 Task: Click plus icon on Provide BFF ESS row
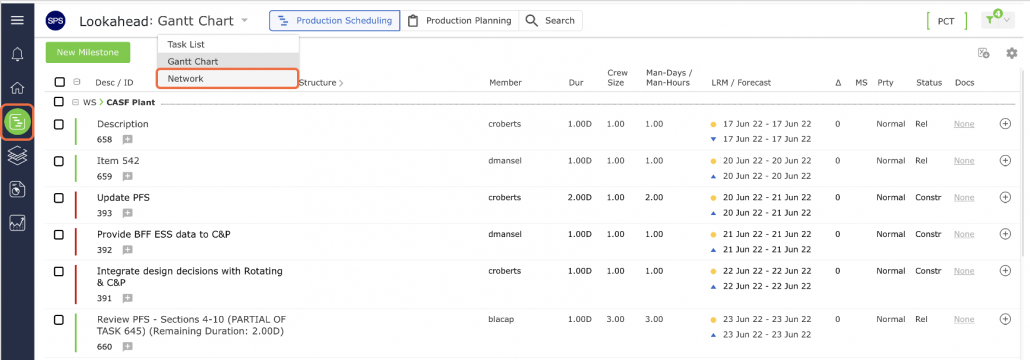pyautogui.click(x=1004, y=234)
